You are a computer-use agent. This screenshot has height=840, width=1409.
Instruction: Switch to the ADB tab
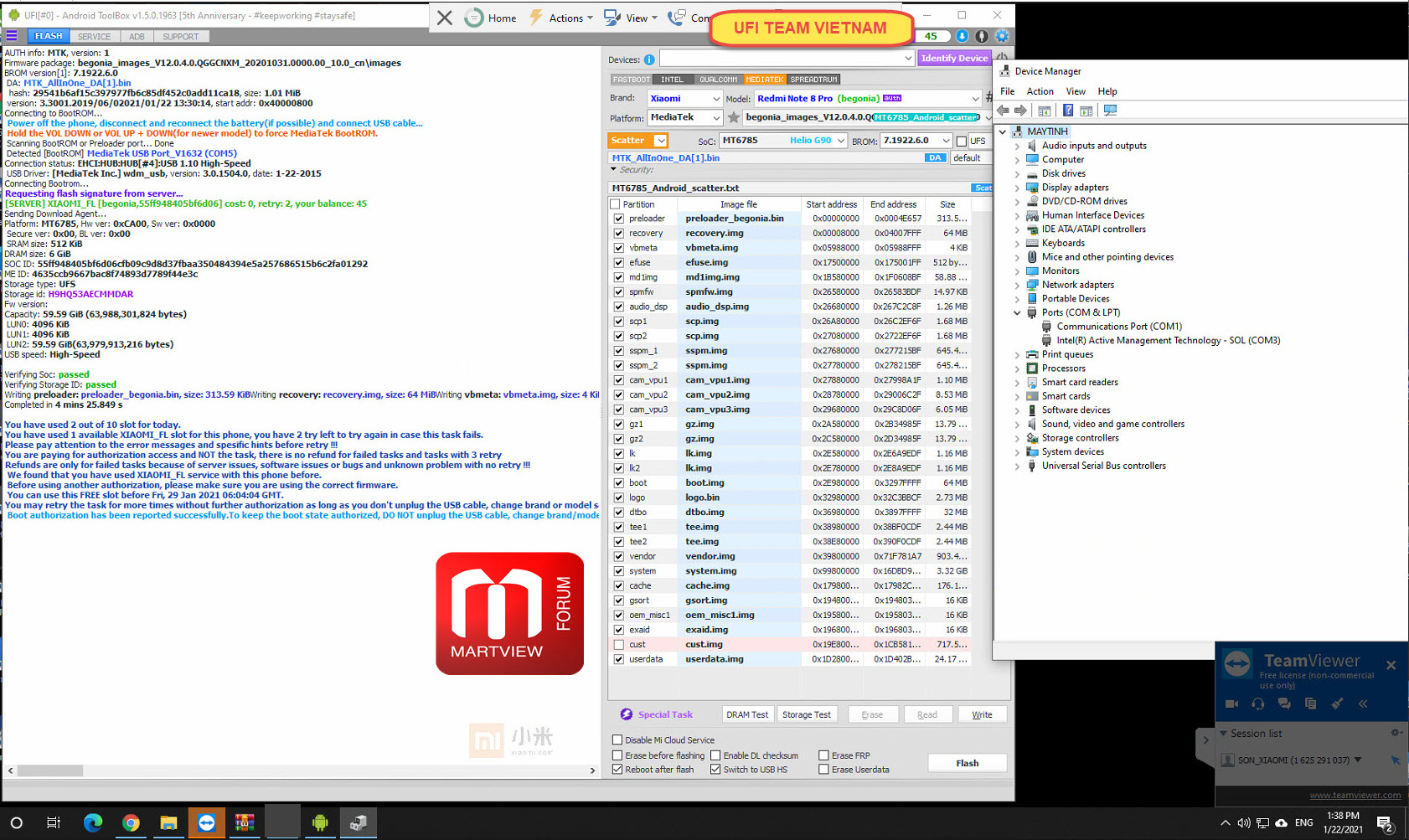tap(137, 37)
